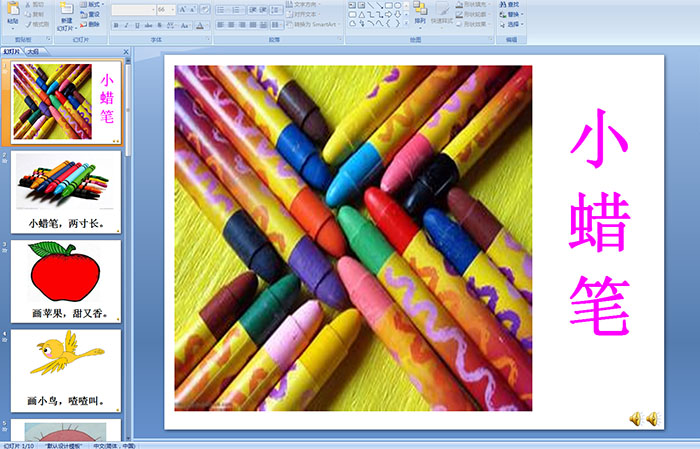Click the Shrink Font icon
Viewport: 700px width, 449px height.
click(193, 9)
